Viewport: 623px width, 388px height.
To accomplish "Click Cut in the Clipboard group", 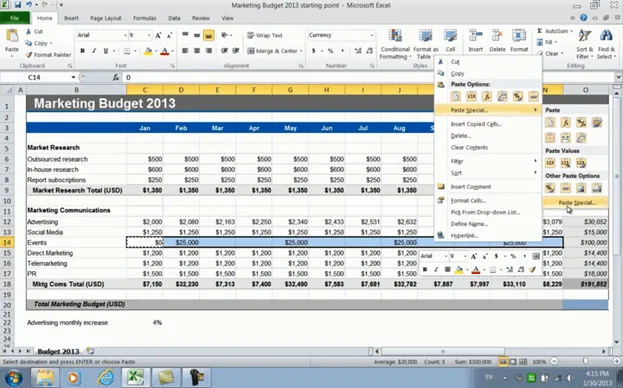I will (x=35, y=31).
